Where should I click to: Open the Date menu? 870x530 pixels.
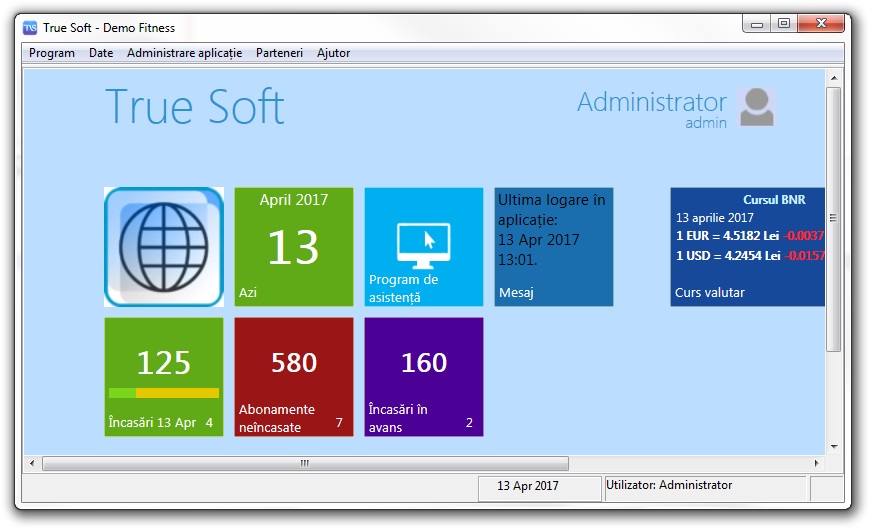coord(101,53)
